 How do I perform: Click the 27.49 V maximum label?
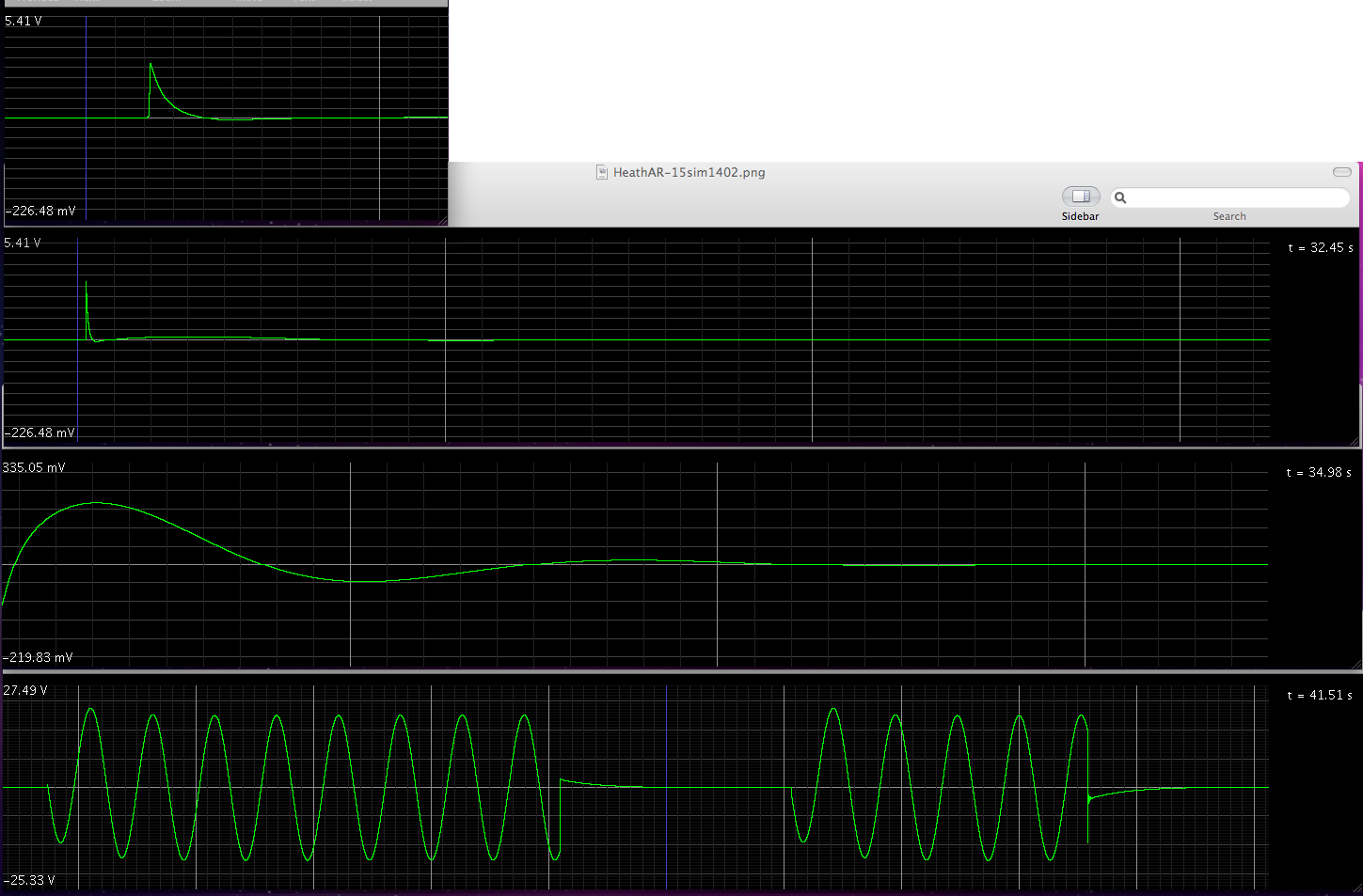point(25,690)
